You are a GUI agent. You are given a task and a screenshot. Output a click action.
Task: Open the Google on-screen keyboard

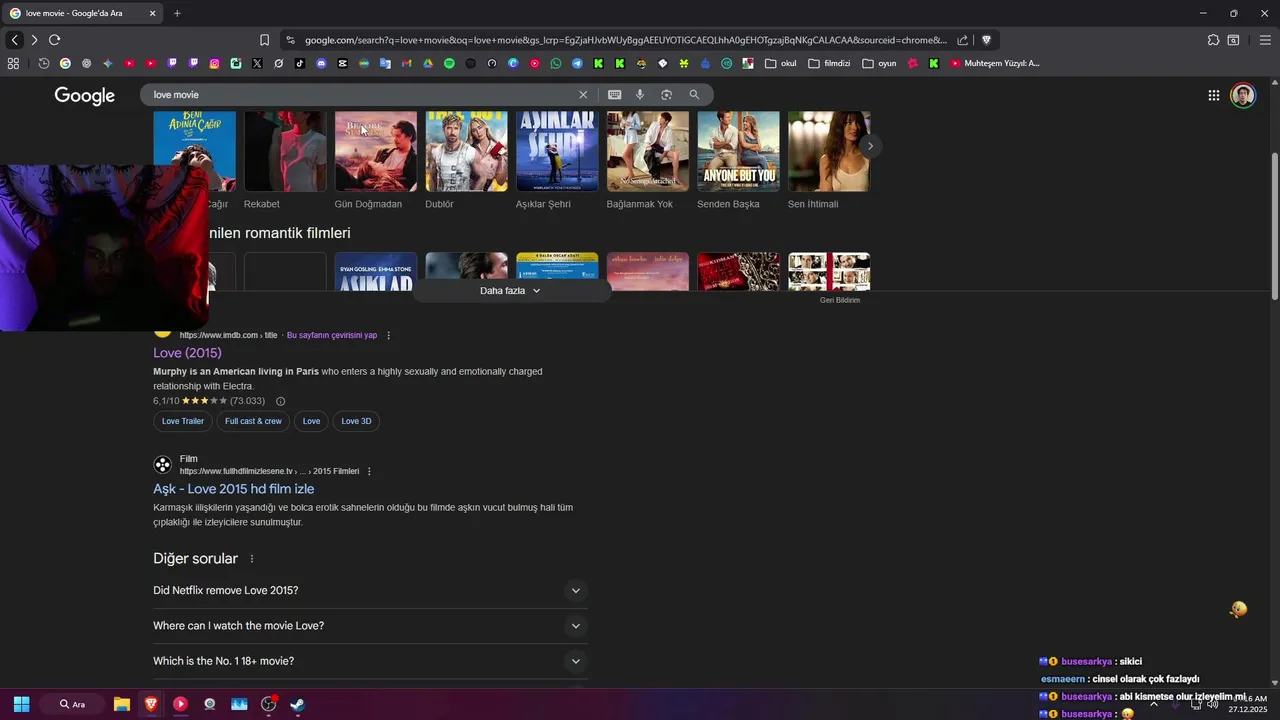tap(614, 95)
